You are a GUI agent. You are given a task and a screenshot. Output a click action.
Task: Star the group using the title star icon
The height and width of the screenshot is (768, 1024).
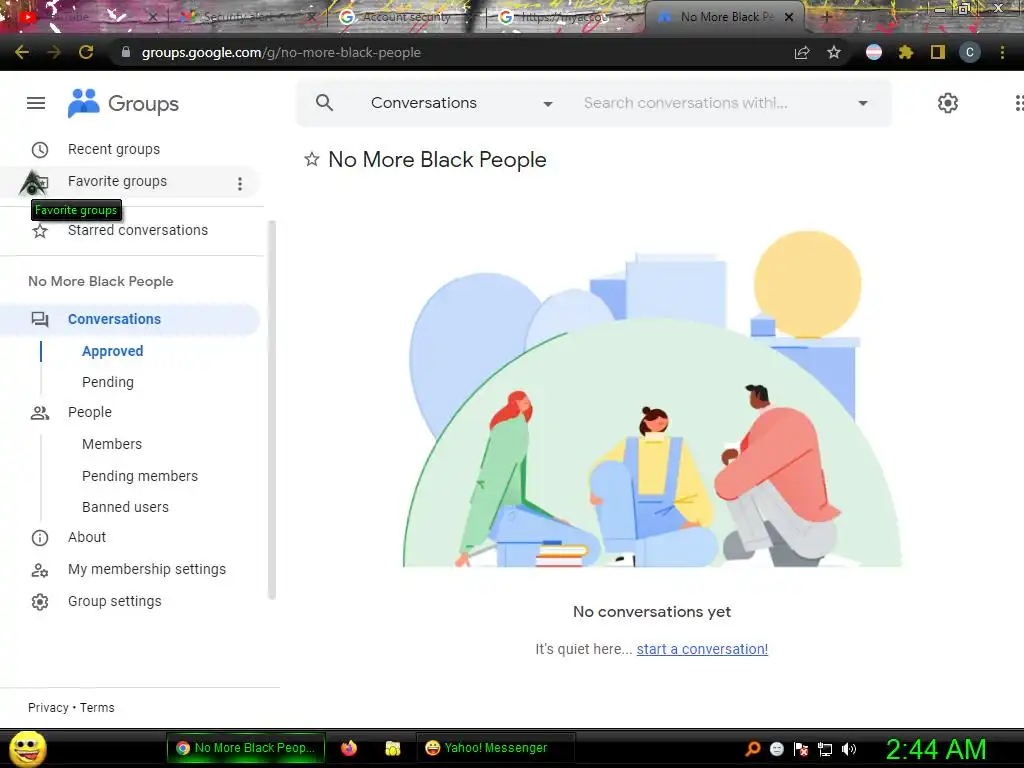312,159
